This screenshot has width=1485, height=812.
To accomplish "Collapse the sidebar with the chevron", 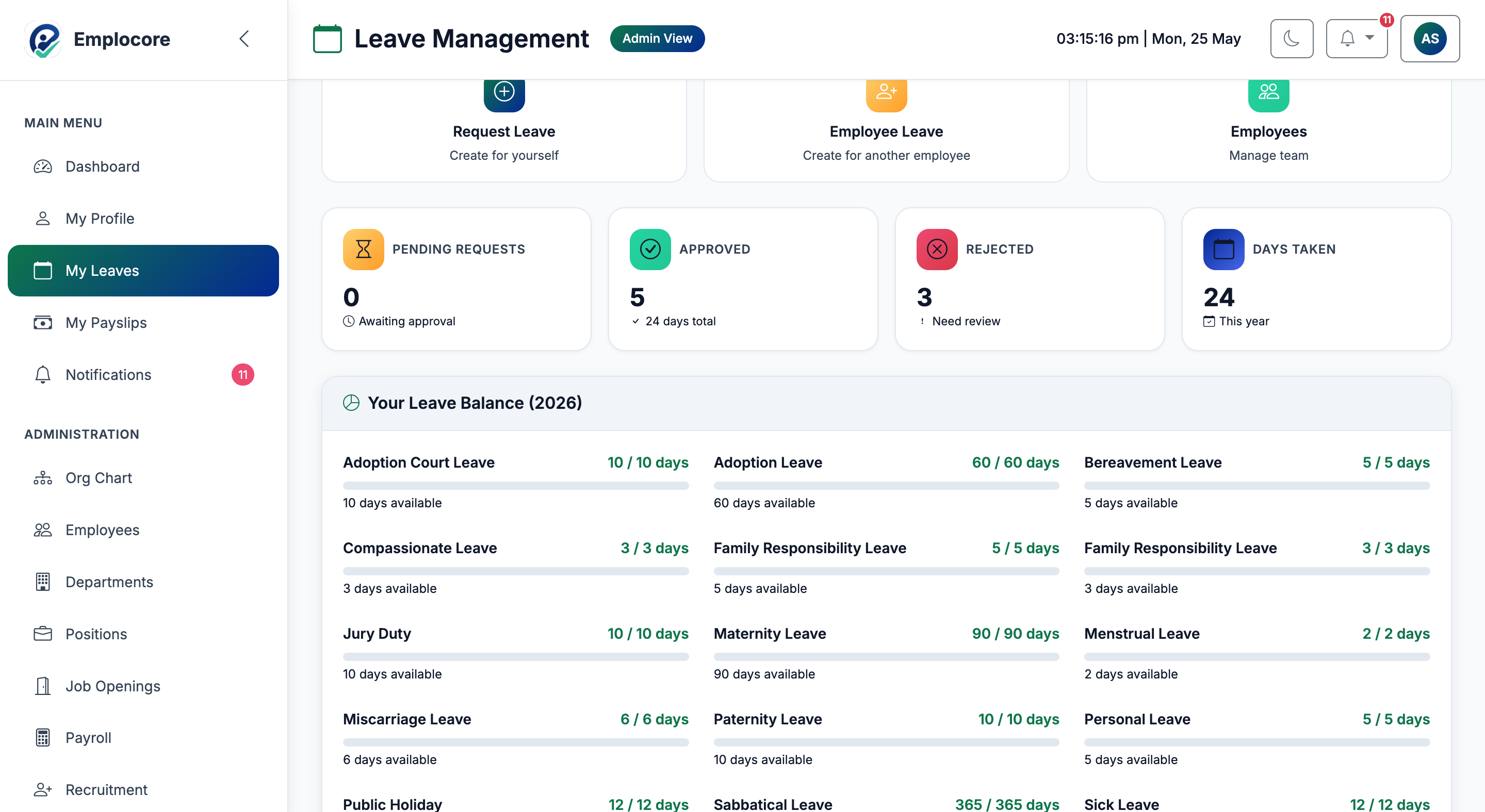I will coord(244,39).
